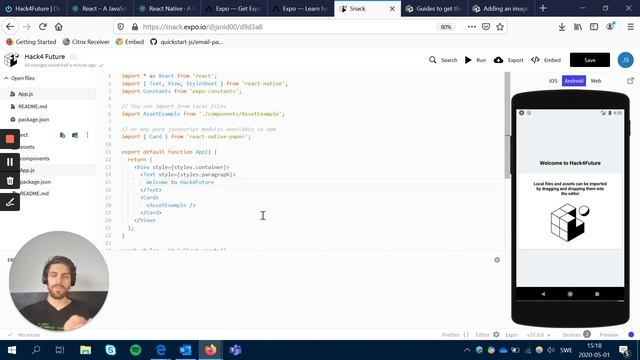This screenshot has height=360, width=640.
Task: Click the code editor vertical scrollbar
Action: pos(507,124)
